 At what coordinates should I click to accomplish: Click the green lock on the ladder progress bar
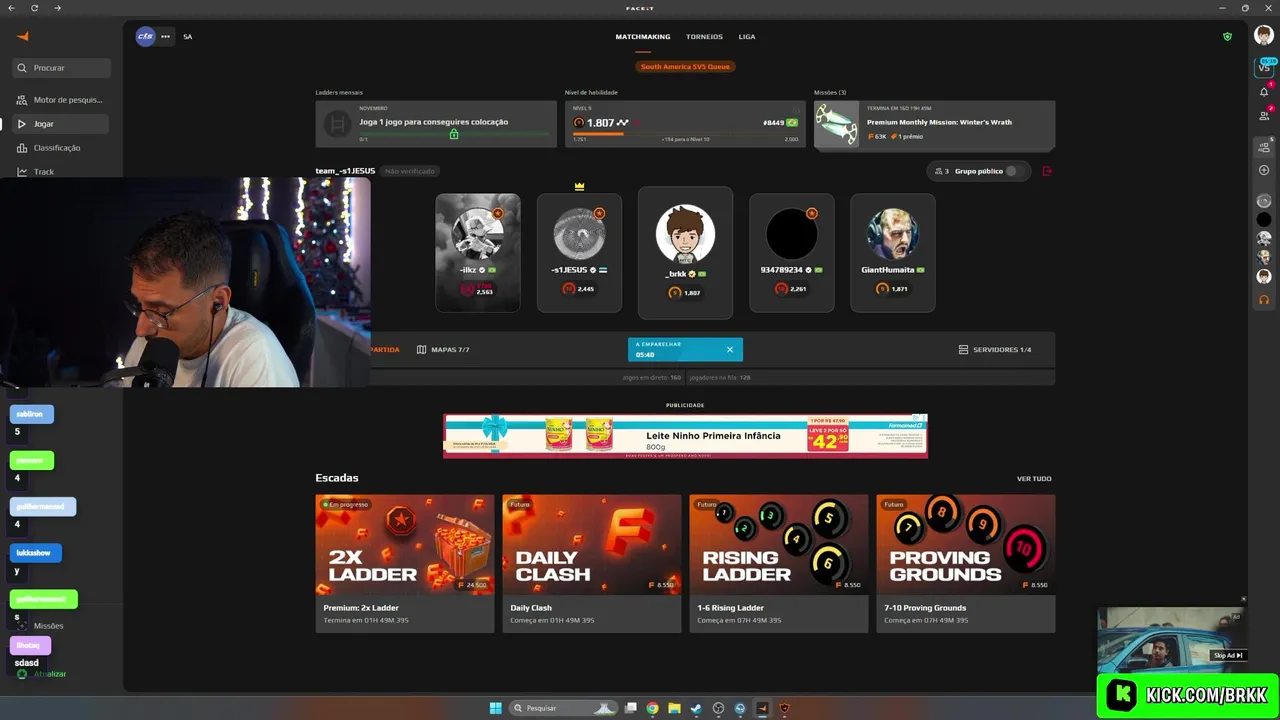(x=453, y=134)
